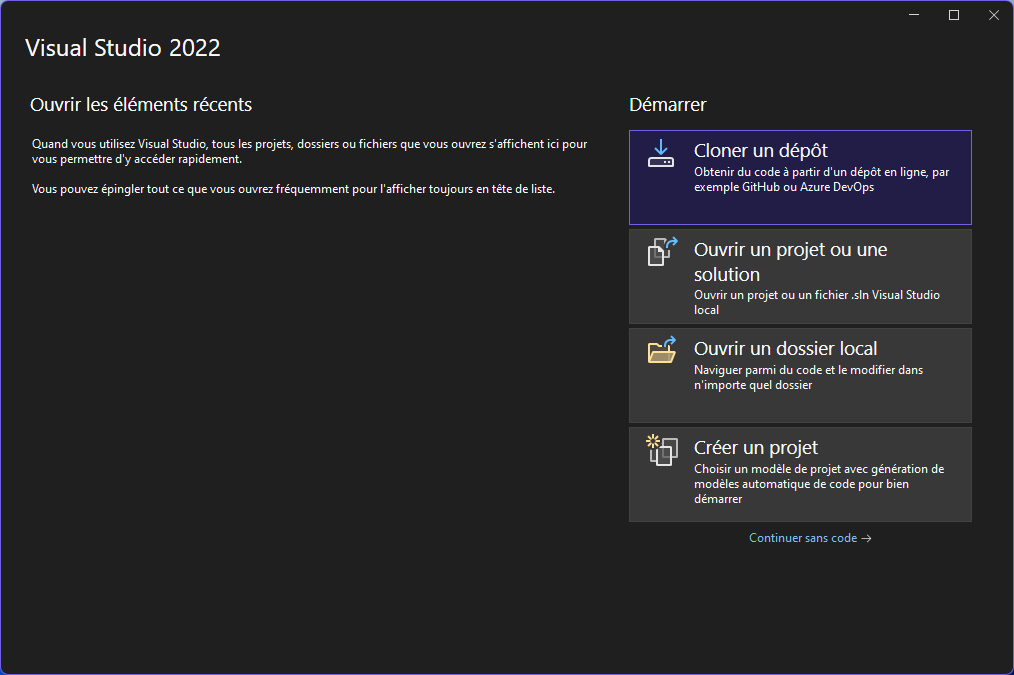
Task: Click the "Choisir un modèle de projet" description
Action: point(818,483)
